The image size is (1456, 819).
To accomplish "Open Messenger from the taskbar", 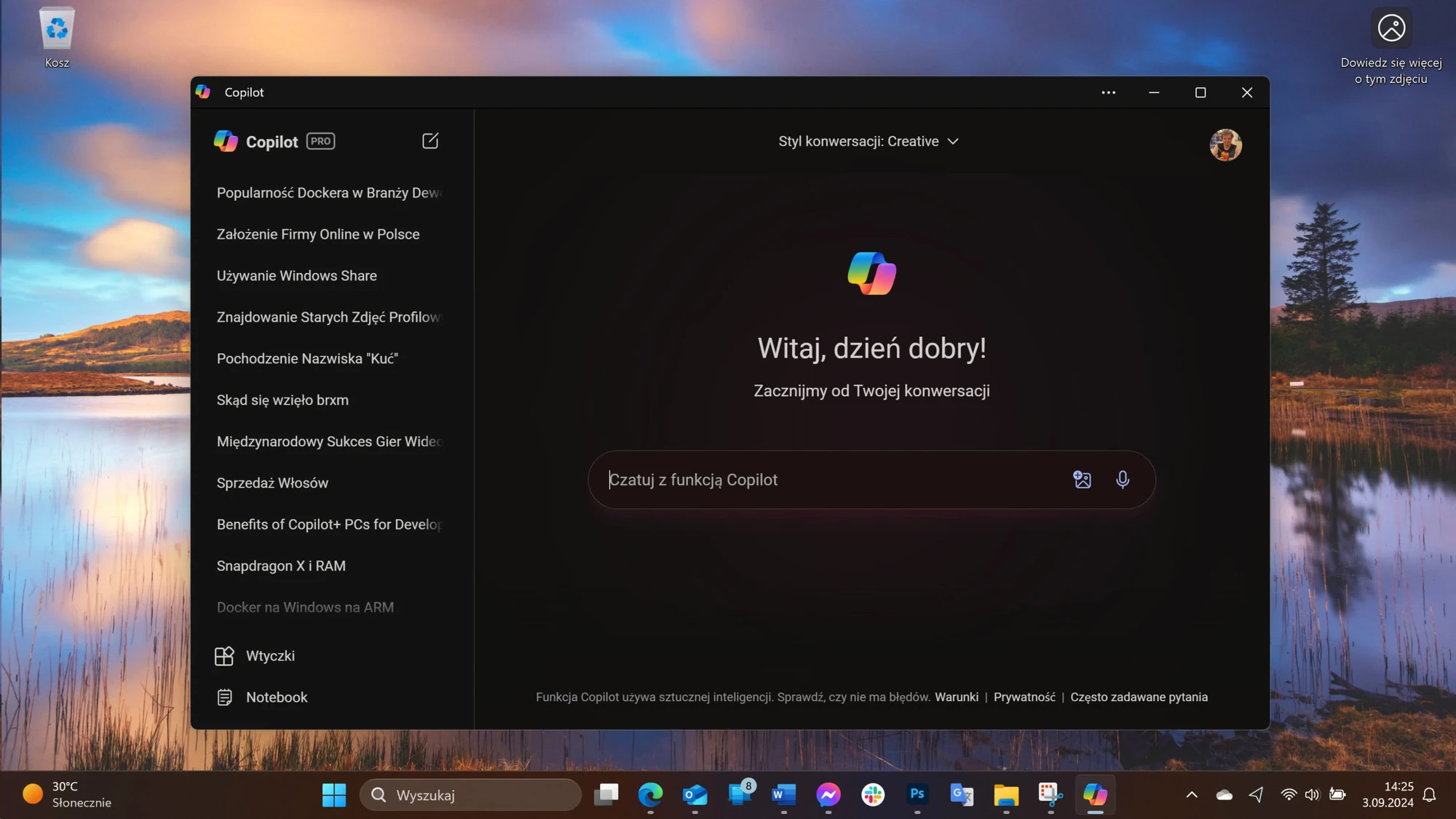I will pyautogui.click(x=828, y=795).
